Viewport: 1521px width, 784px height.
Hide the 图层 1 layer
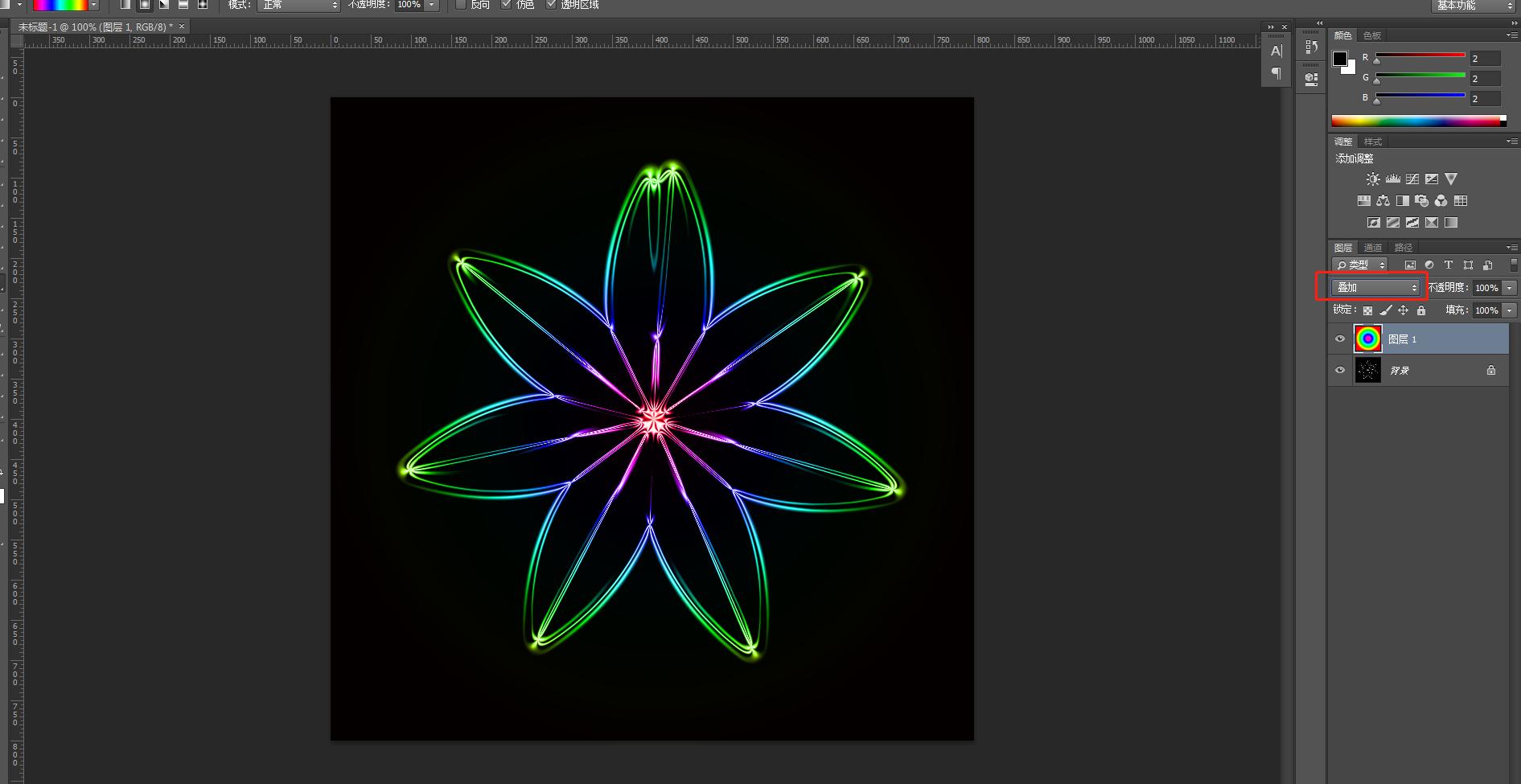(1340, 339)
